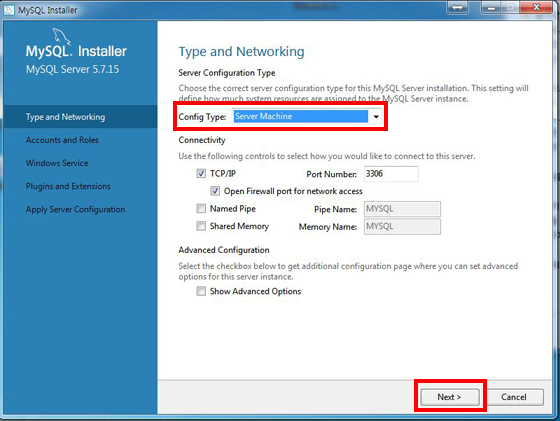Image resolution: width=560 pixels, height=421 pixels.
Task: Click the Cancel button
Action: coord(514,397)
